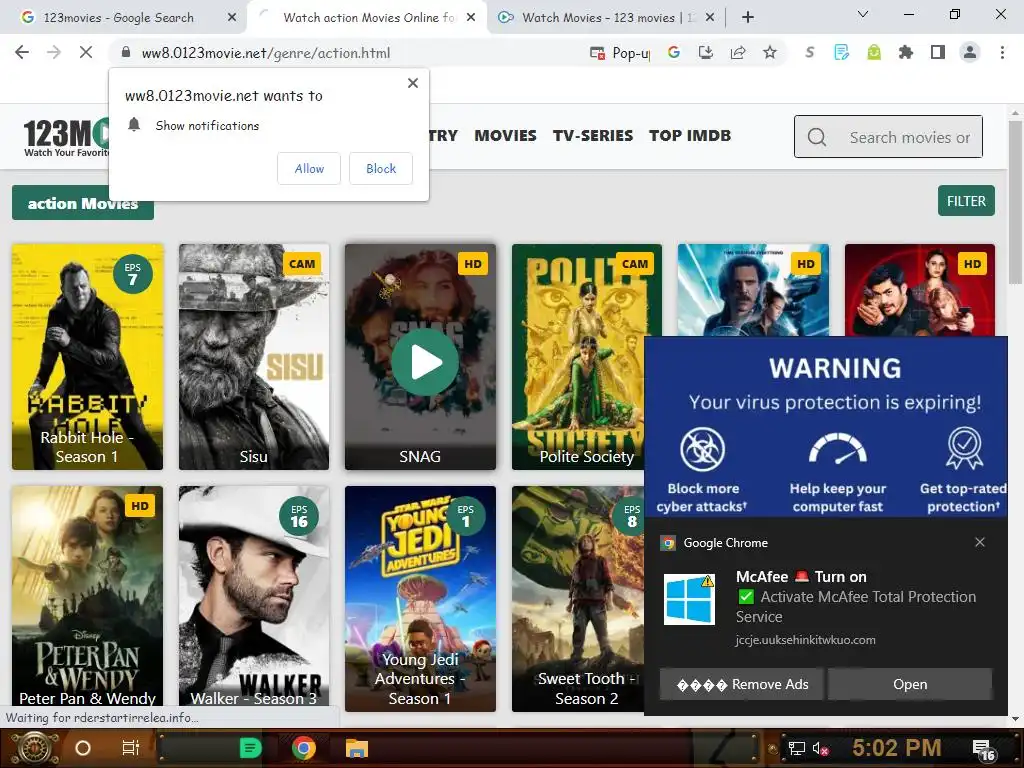Open the FILTER button
The height and width of the screenshot is (768, 1024).
(967, 201)
